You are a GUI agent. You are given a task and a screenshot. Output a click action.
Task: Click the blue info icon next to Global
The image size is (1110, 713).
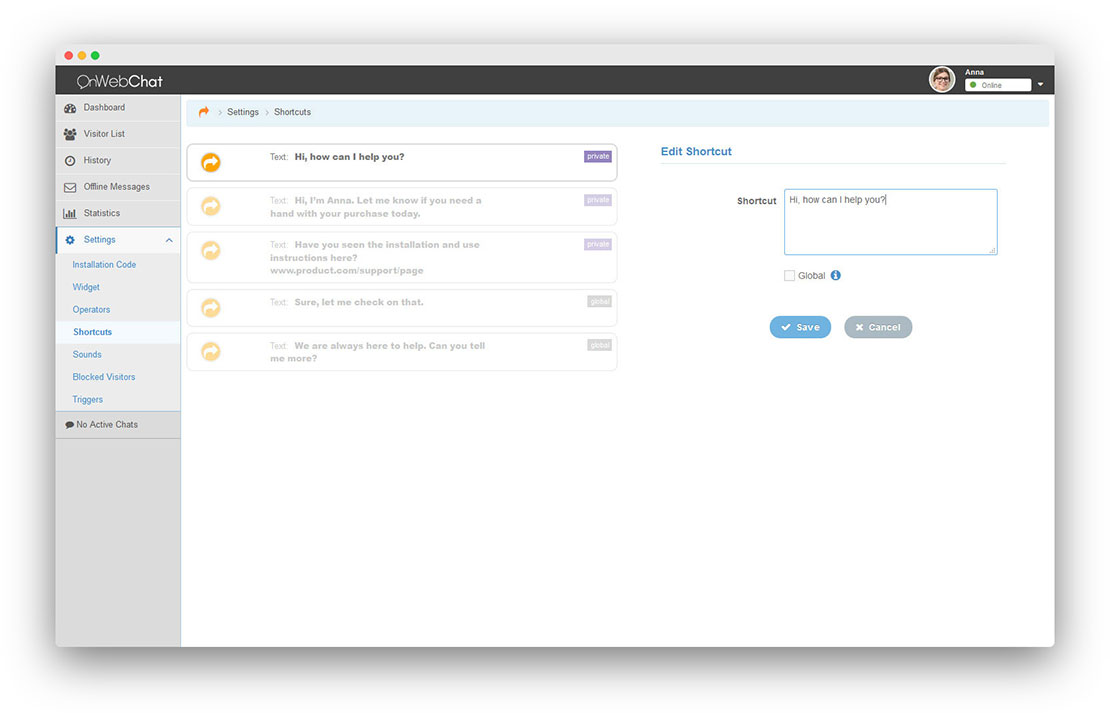pos(835,275)
